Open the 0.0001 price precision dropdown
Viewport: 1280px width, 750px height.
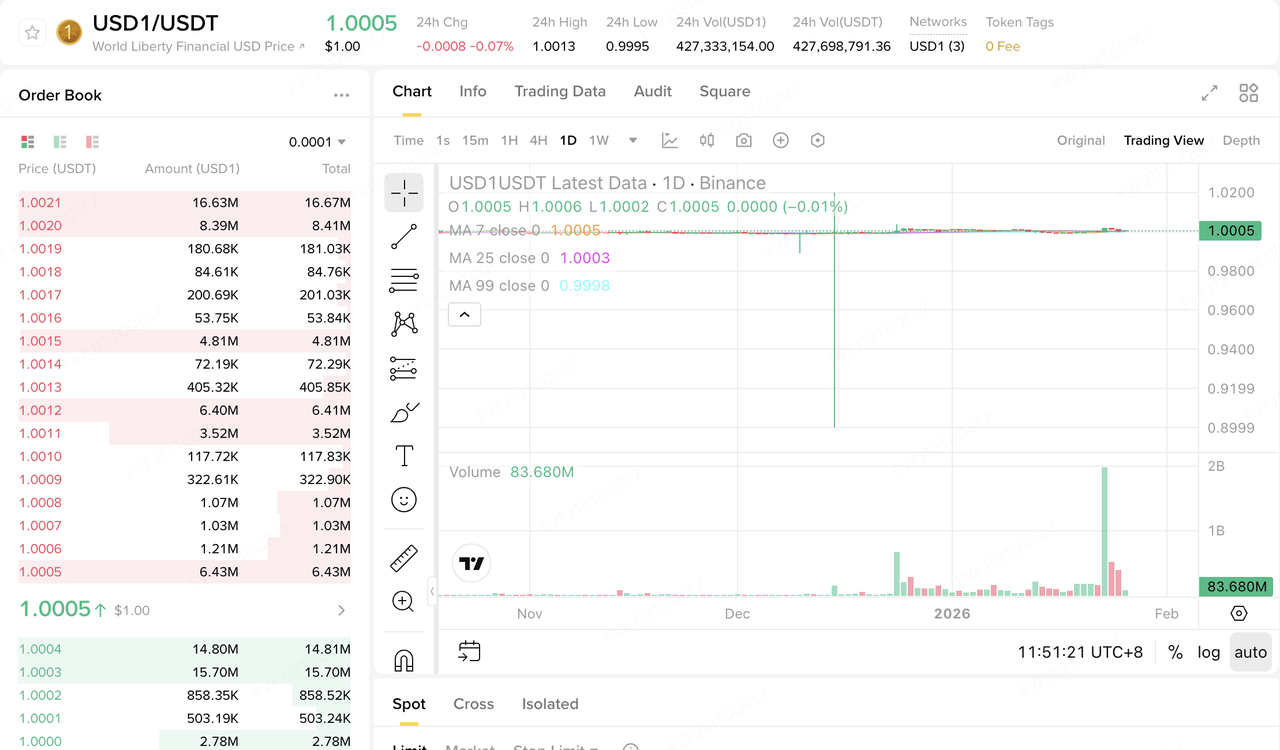pos(318,142)
